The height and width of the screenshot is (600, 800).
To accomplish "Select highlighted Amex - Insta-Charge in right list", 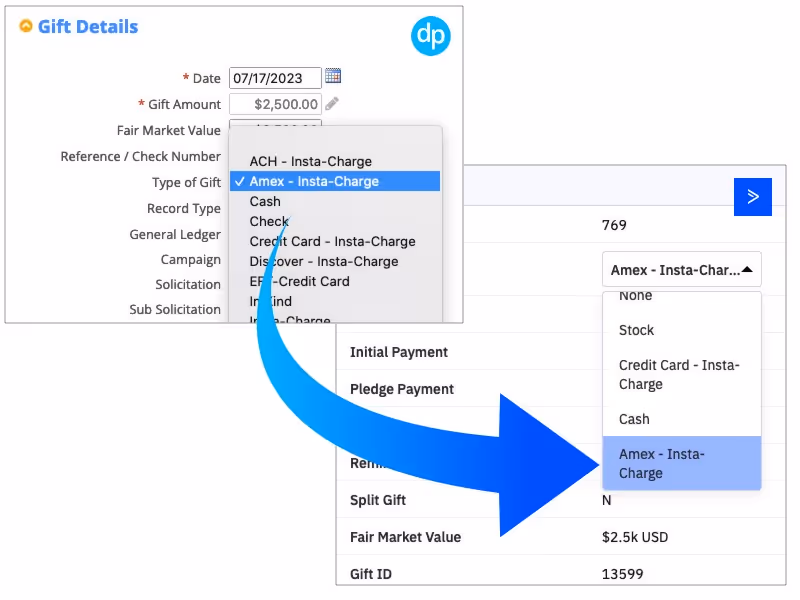I will 682,463.
